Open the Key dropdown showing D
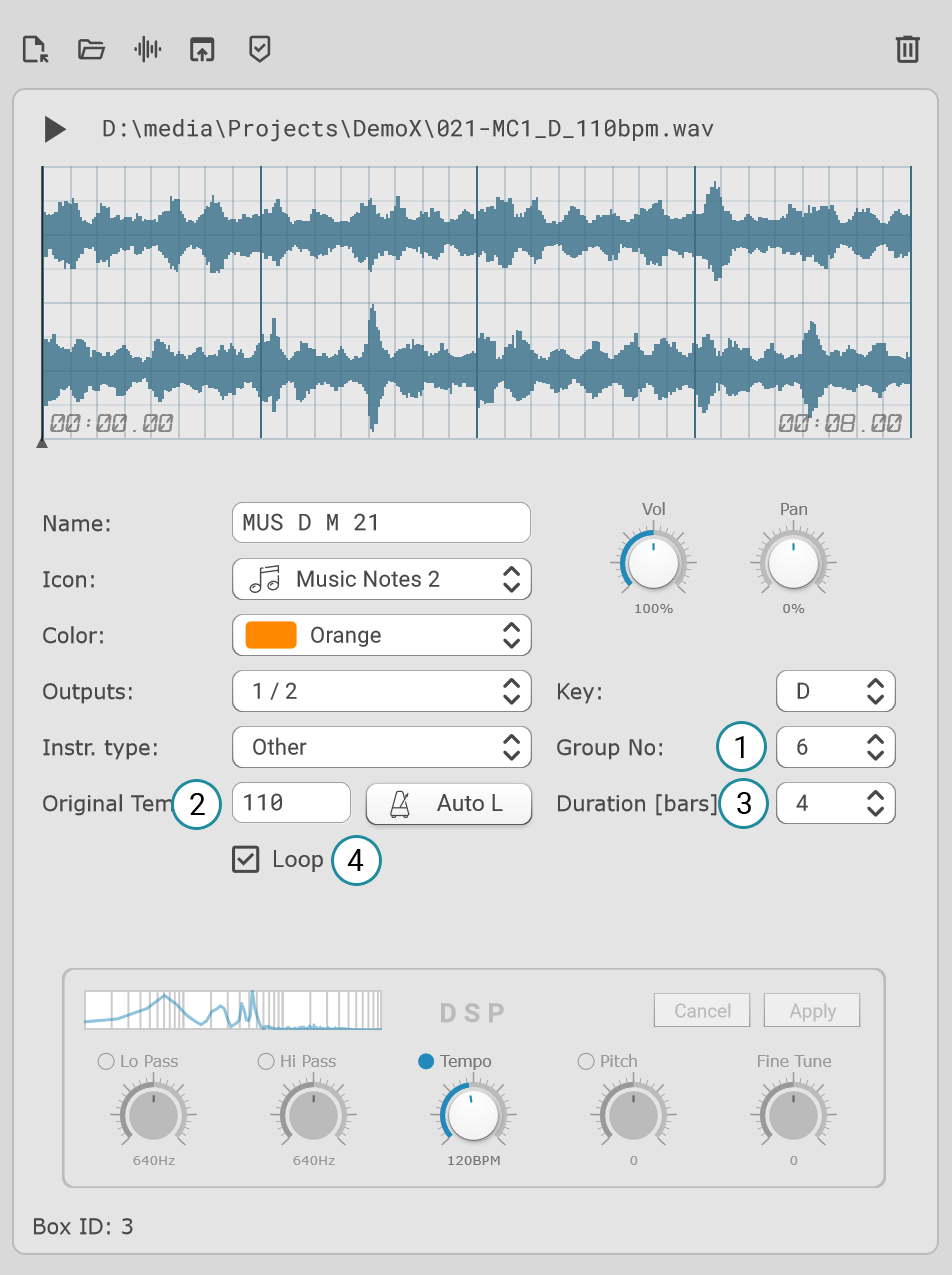The height and width of the screenshot is (1275, 952). [836, 691]
